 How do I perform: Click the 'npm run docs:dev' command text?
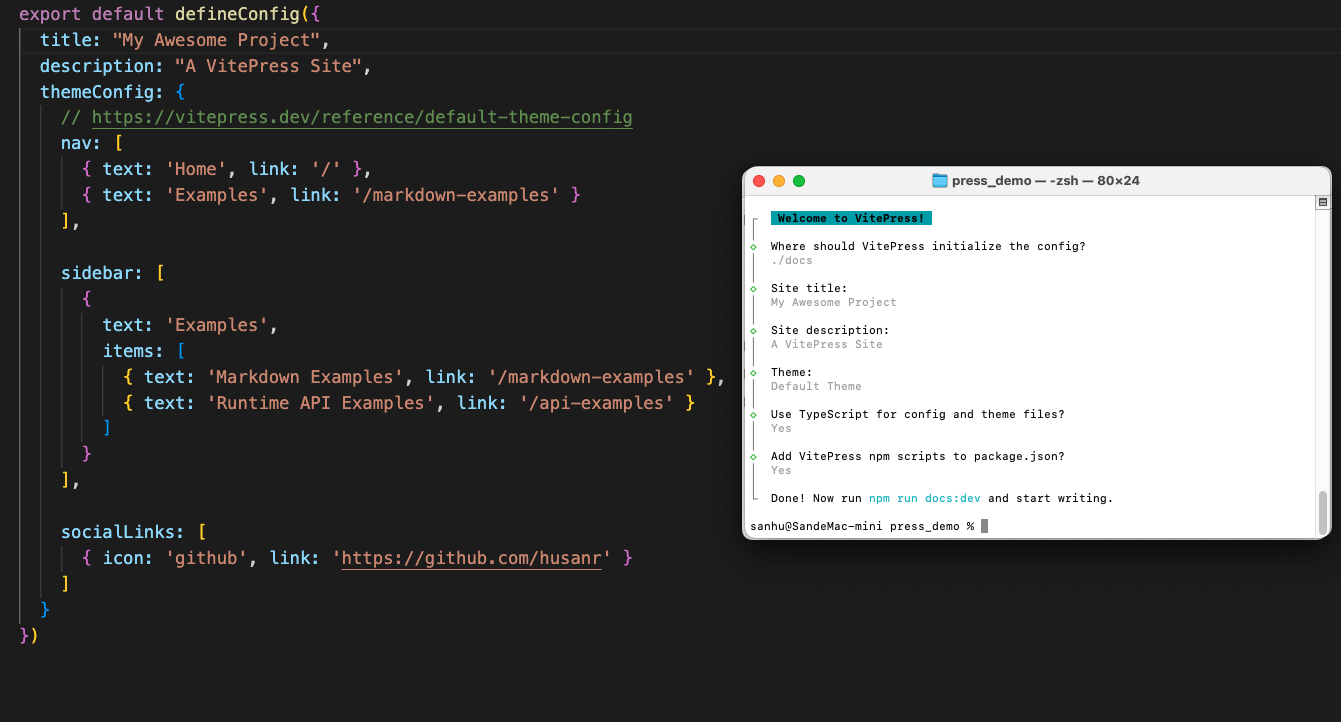coord(925,498)
